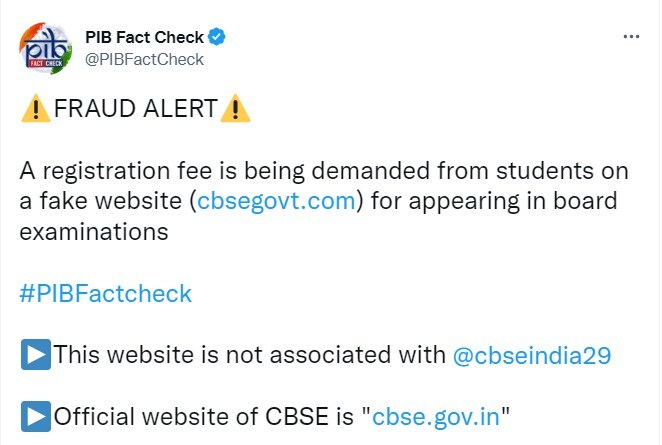662x445 pixels.
Task: Click the arrow emoji before "Official website"
Action: (x=35, y=415)
